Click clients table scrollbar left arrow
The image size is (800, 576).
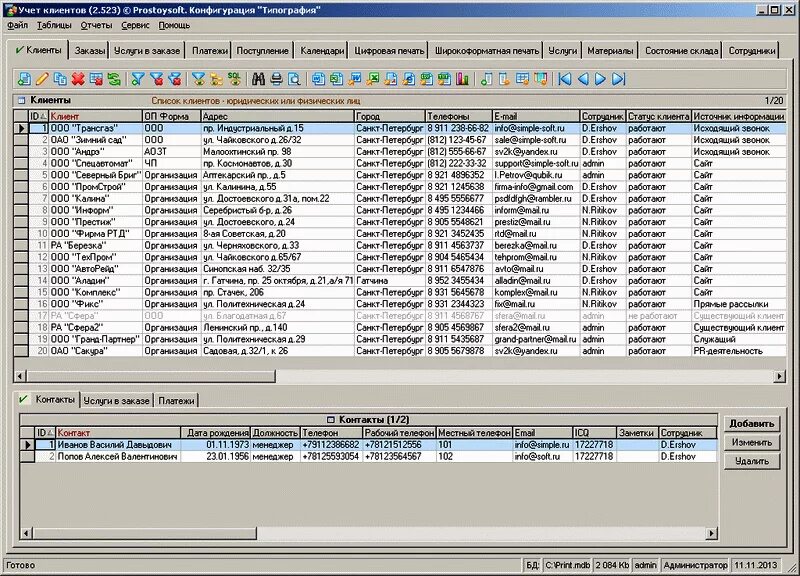(20, 377)
